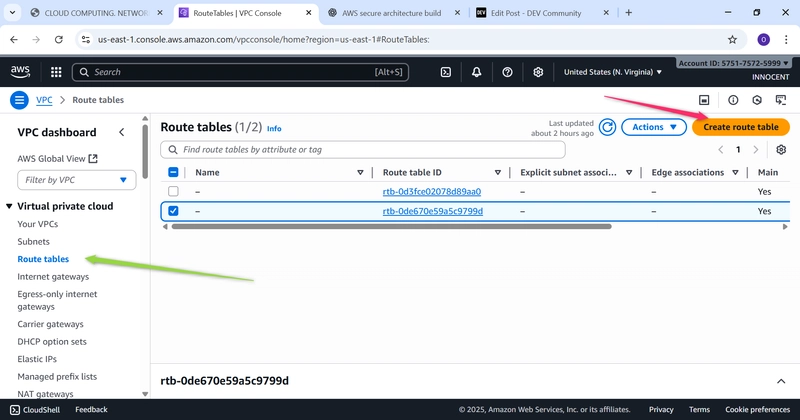Expand the rtb-0de670e59a5c9799d details panel
Viewport: 800px width, 420px height.
coord(781,381)
